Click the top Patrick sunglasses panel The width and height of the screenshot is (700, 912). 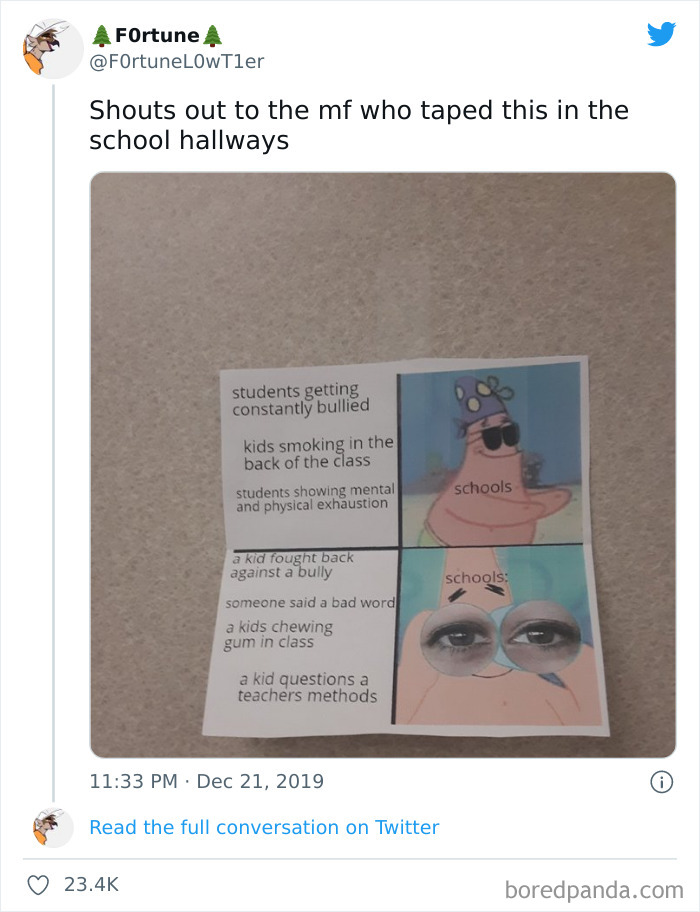(490, 450)
